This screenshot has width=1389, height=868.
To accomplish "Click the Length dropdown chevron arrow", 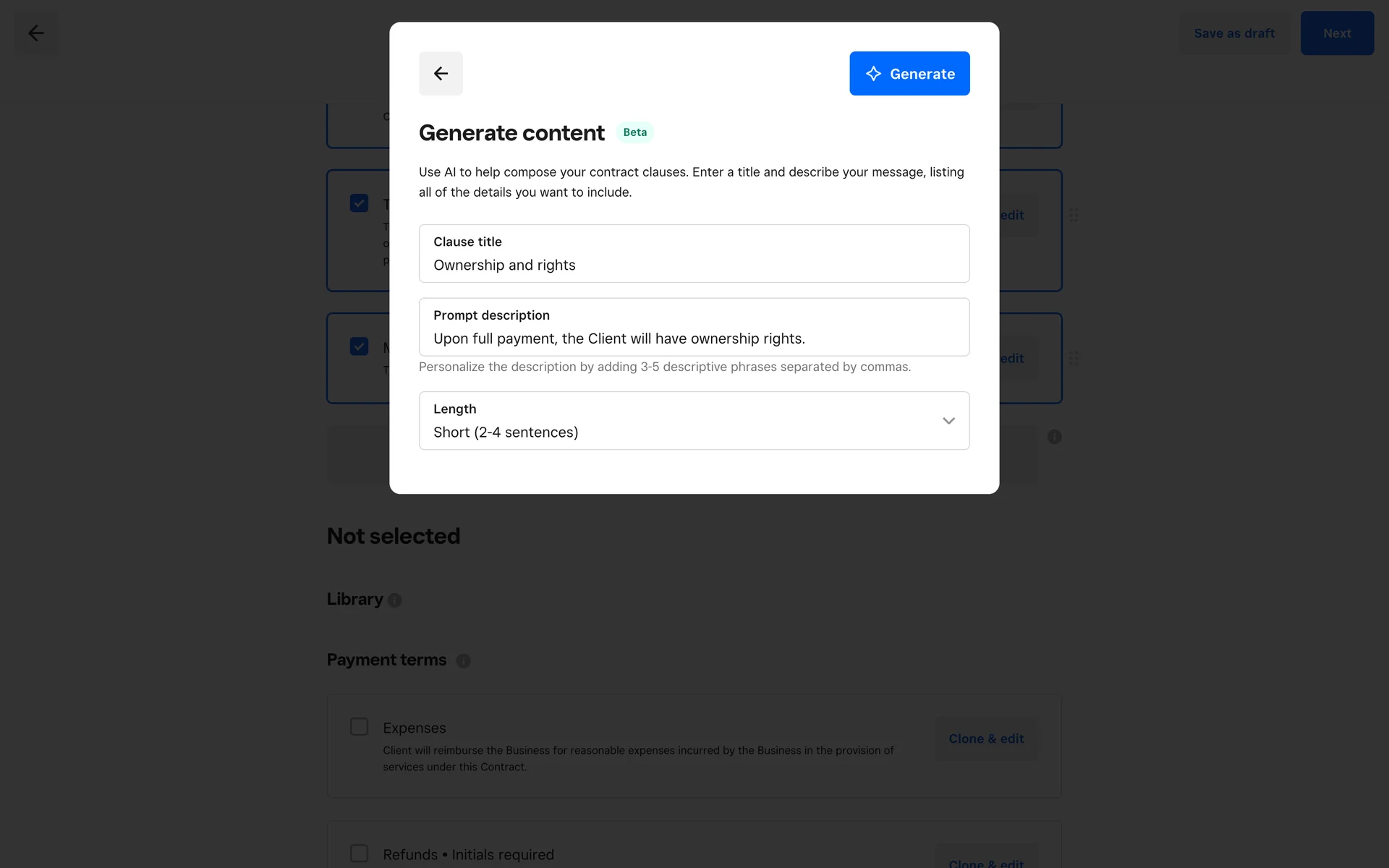I will point(948,421).
